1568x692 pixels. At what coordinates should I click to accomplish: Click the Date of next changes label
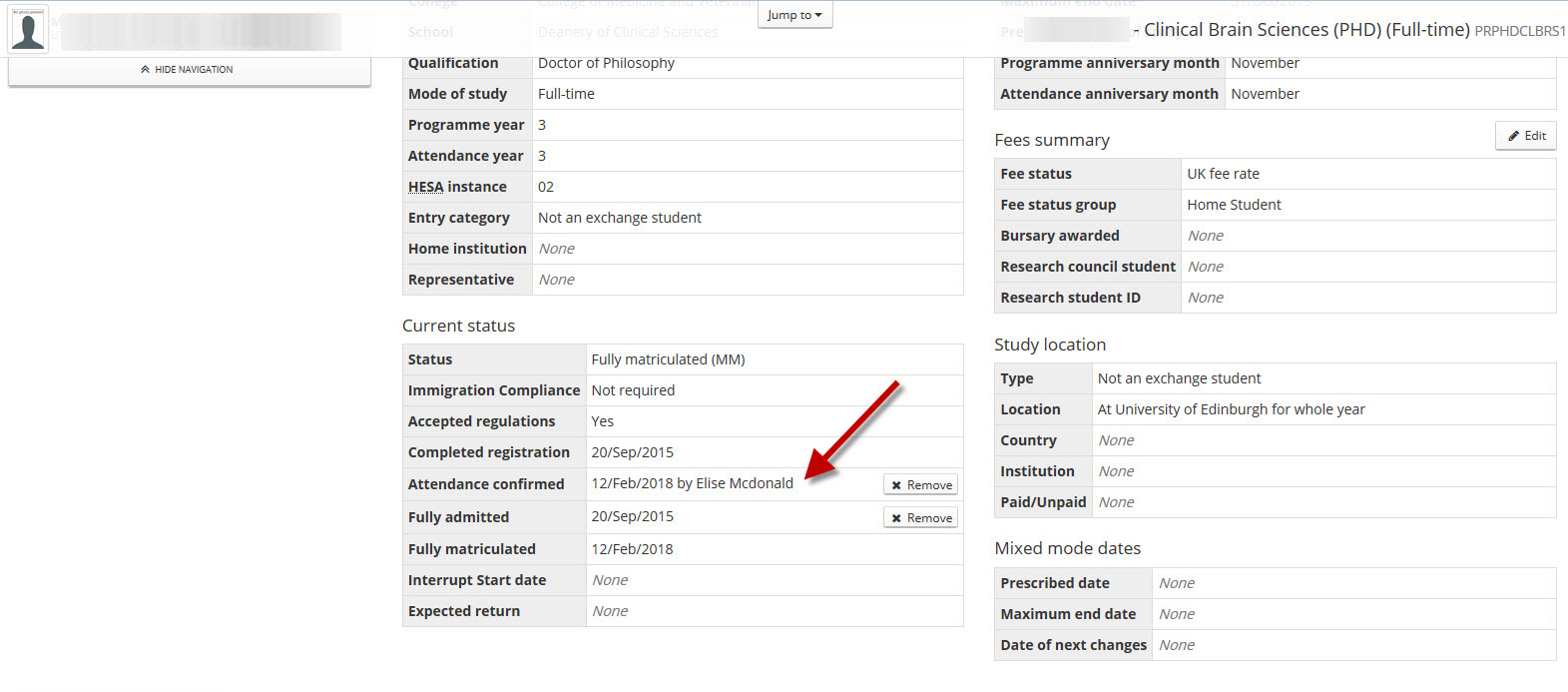[1073, 645]
